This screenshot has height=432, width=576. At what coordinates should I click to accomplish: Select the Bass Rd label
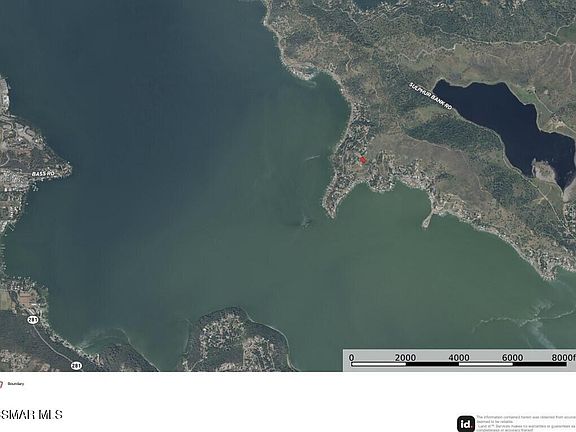[43, 173]
